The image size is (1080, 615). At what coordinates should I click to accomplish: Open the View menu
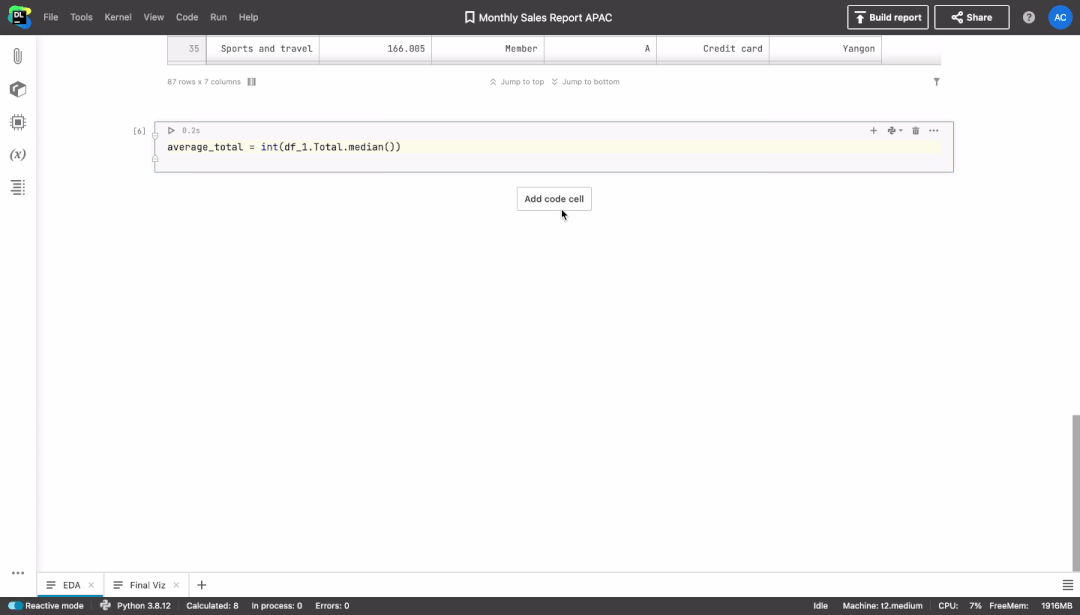click(154, 17)
